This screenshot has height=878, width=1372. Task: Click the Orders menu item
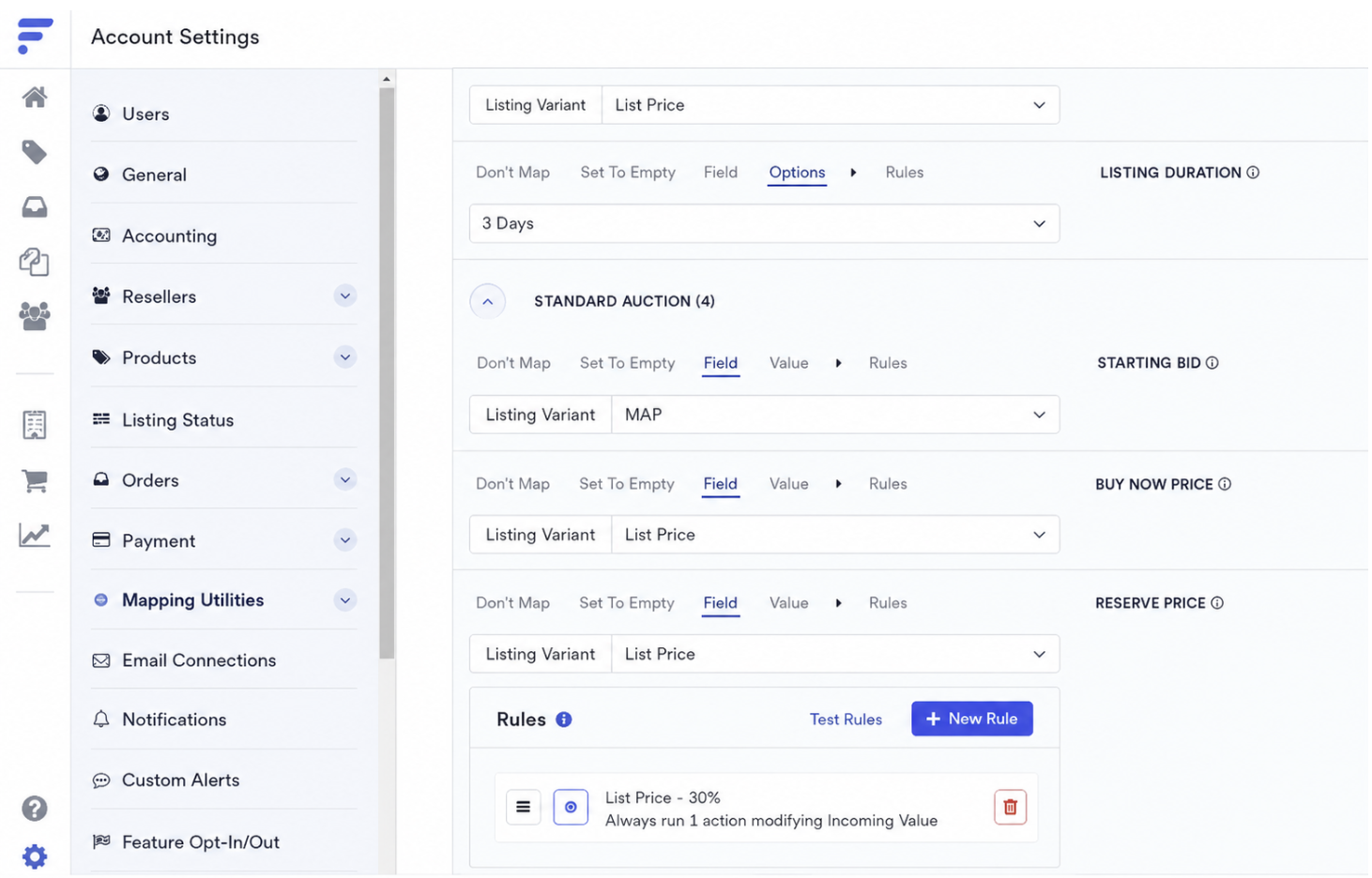150,480
